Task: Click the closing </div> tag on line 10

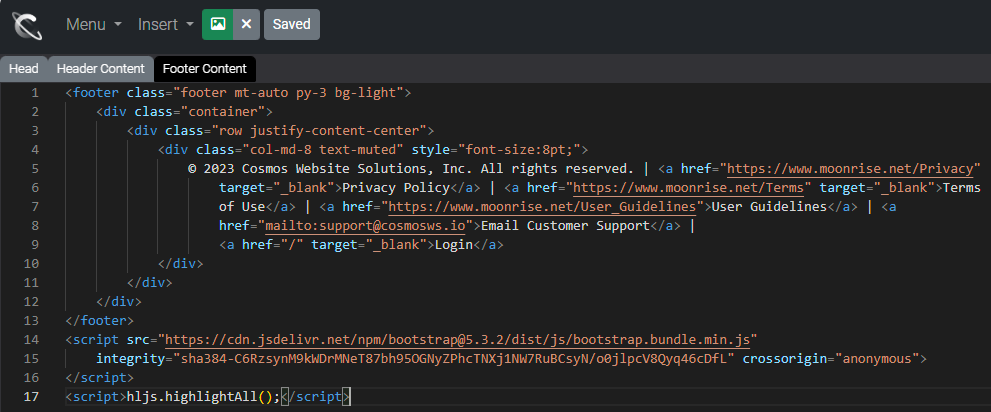Action: click(180, 264)
